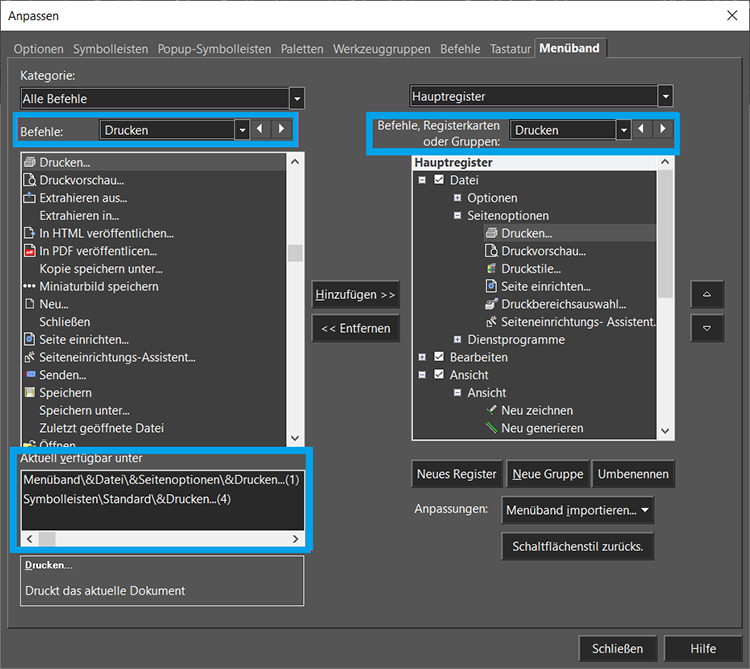Uncheck the Ansicht register checkbox

(439, 374)
